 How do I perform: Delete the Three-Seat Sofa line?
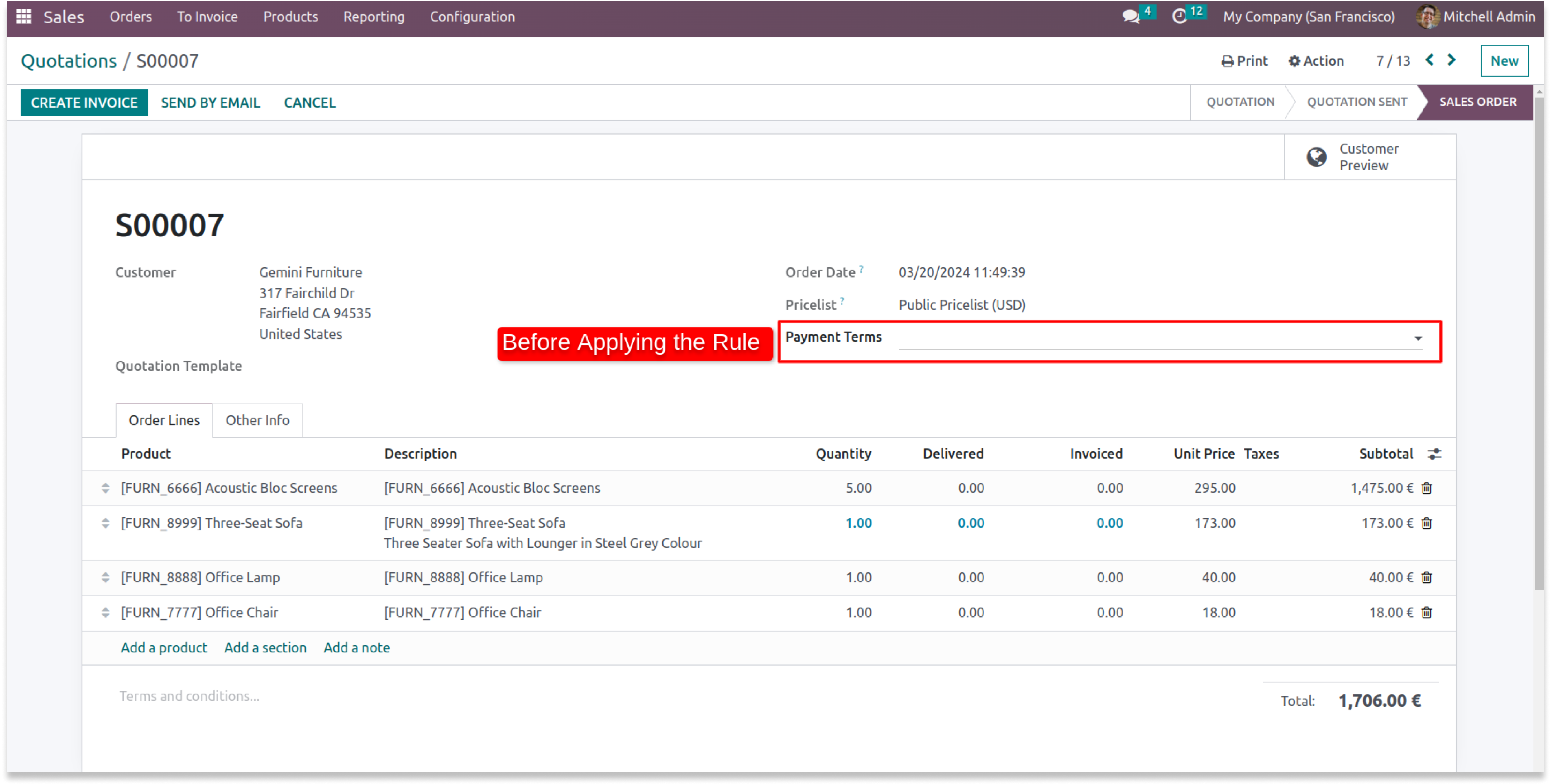pyautogui.click(x=1427, y=523)
